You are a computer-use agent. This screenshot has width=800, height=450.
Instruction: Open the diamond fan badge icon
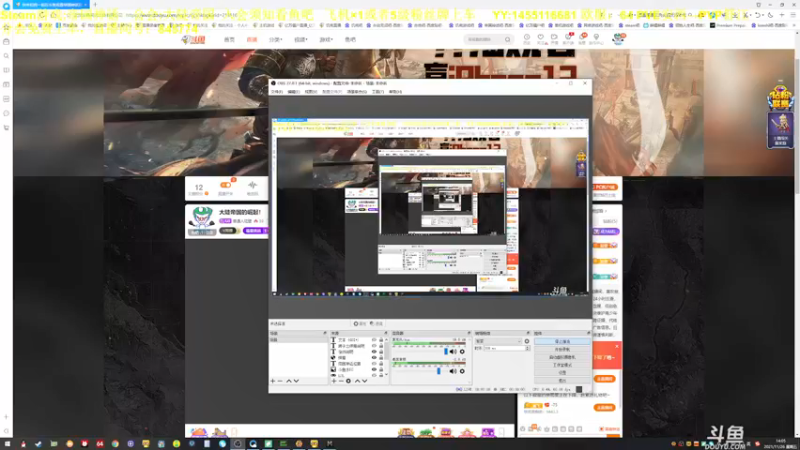(x=781, y=97)
